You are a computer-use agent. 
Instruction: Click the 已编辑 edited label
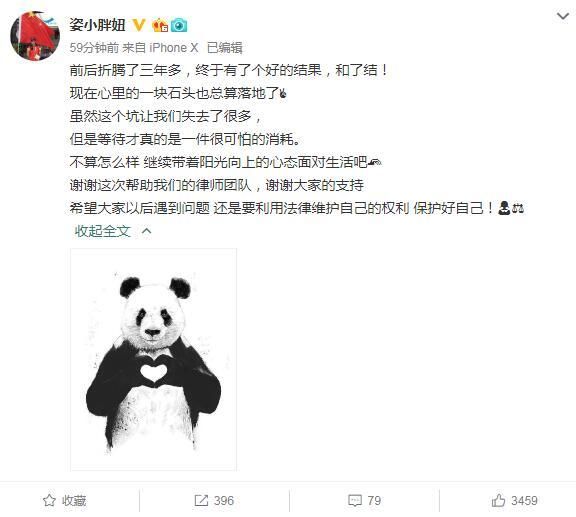point(224,48)
